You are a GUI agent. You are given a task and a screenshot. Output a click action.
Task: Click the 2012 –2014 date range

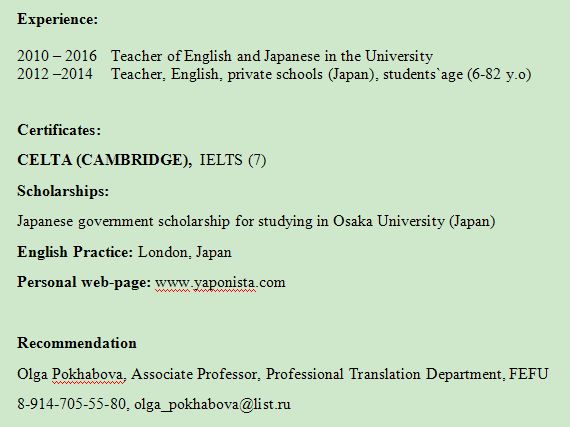click(55, 74)
